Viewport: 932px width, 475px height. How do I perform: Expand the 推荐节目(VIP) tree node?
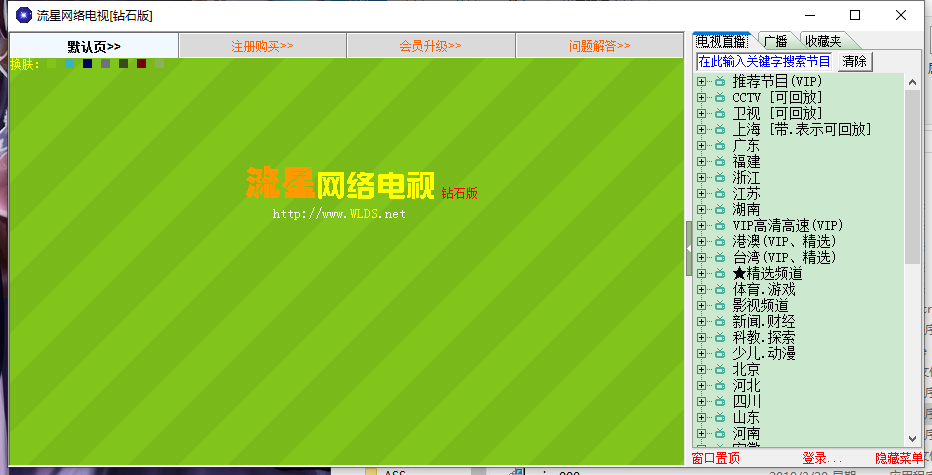pyautogui.click(x=701, y=81)
